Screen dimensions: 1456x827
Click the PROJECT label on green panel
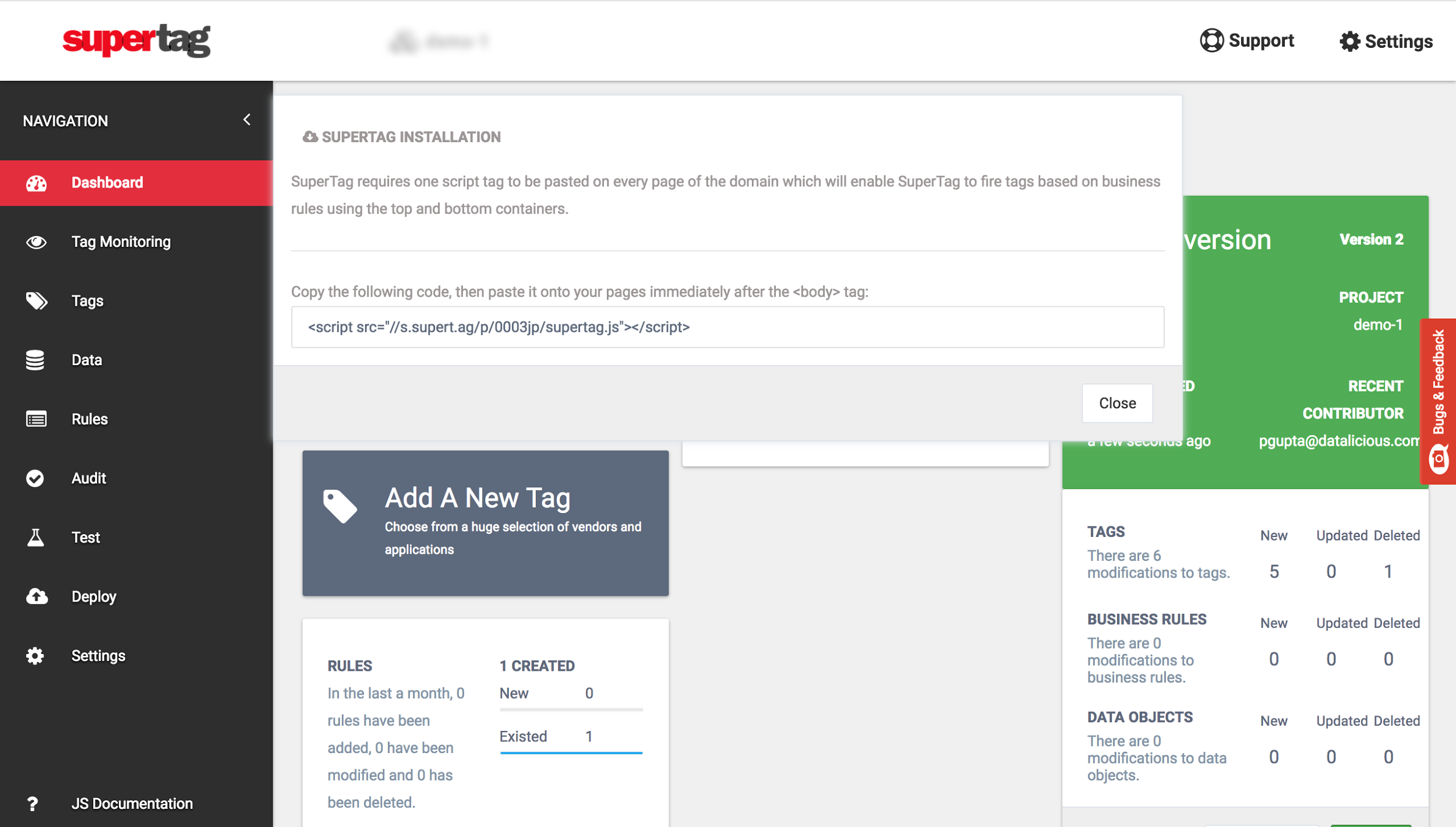click(1371, 298)
